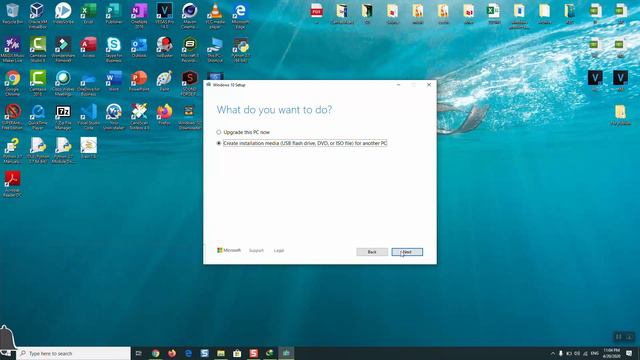Open Chrome from the taskbar
The height and width of the screenshot is (360, 640).
[156, 353]
